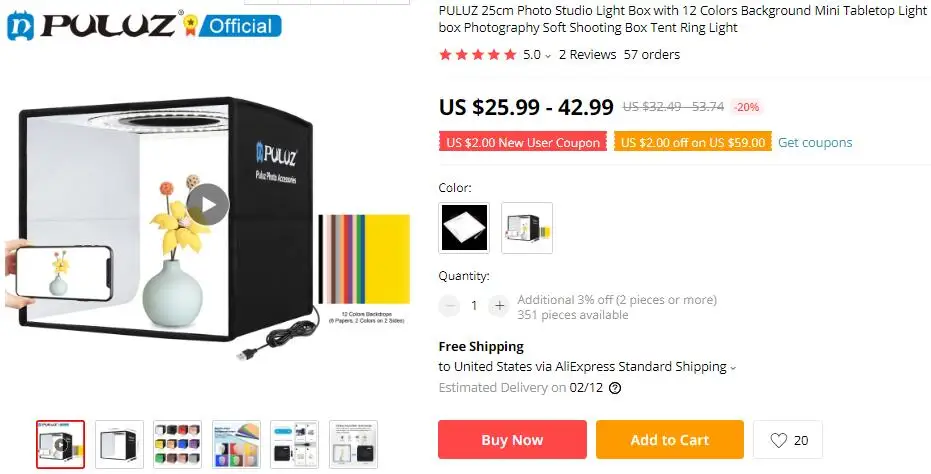Select the white light pad color option

point(464,227)
